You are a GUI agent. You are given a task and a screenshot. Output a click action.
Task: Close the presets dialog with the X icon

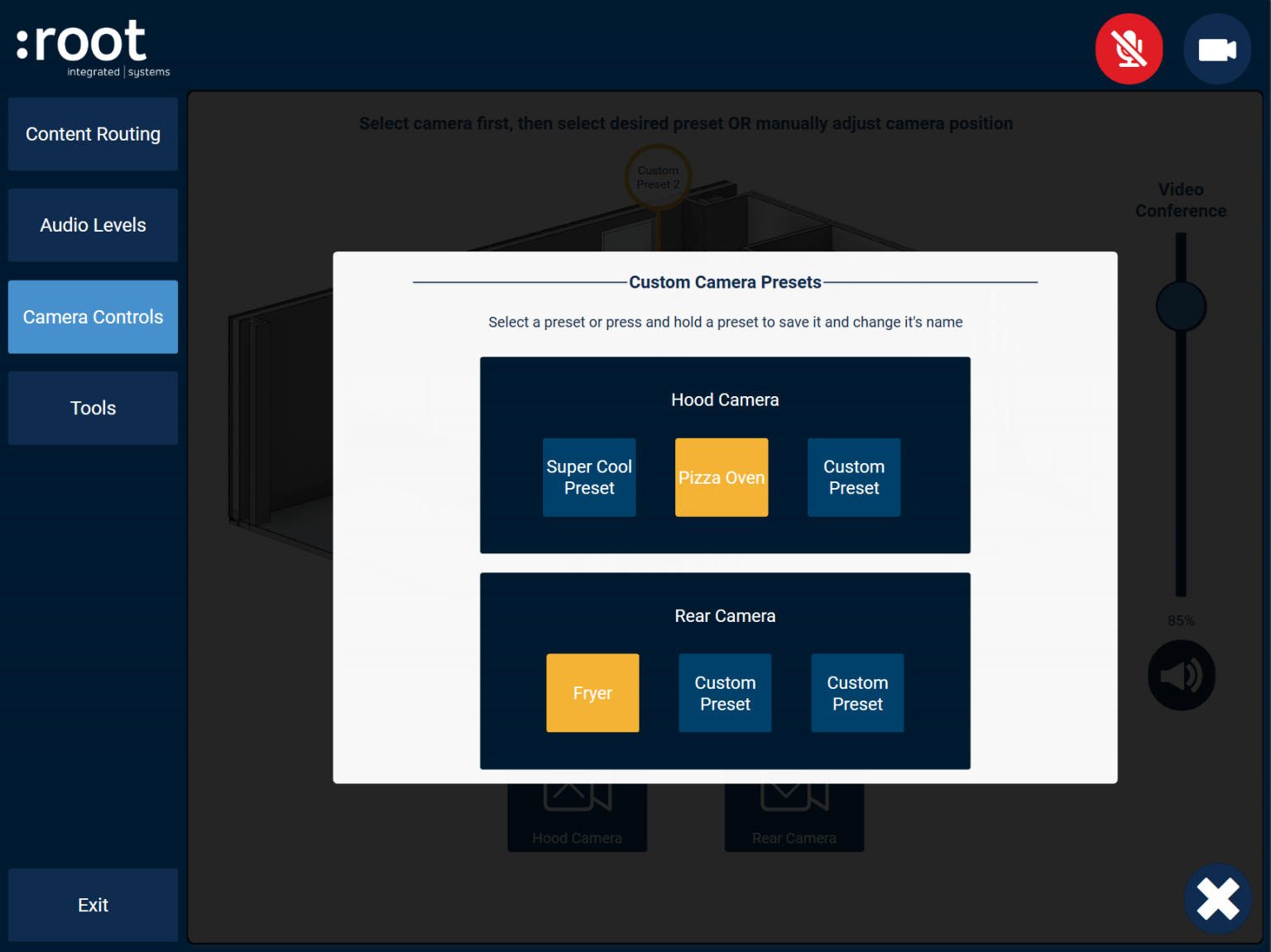1217,898
